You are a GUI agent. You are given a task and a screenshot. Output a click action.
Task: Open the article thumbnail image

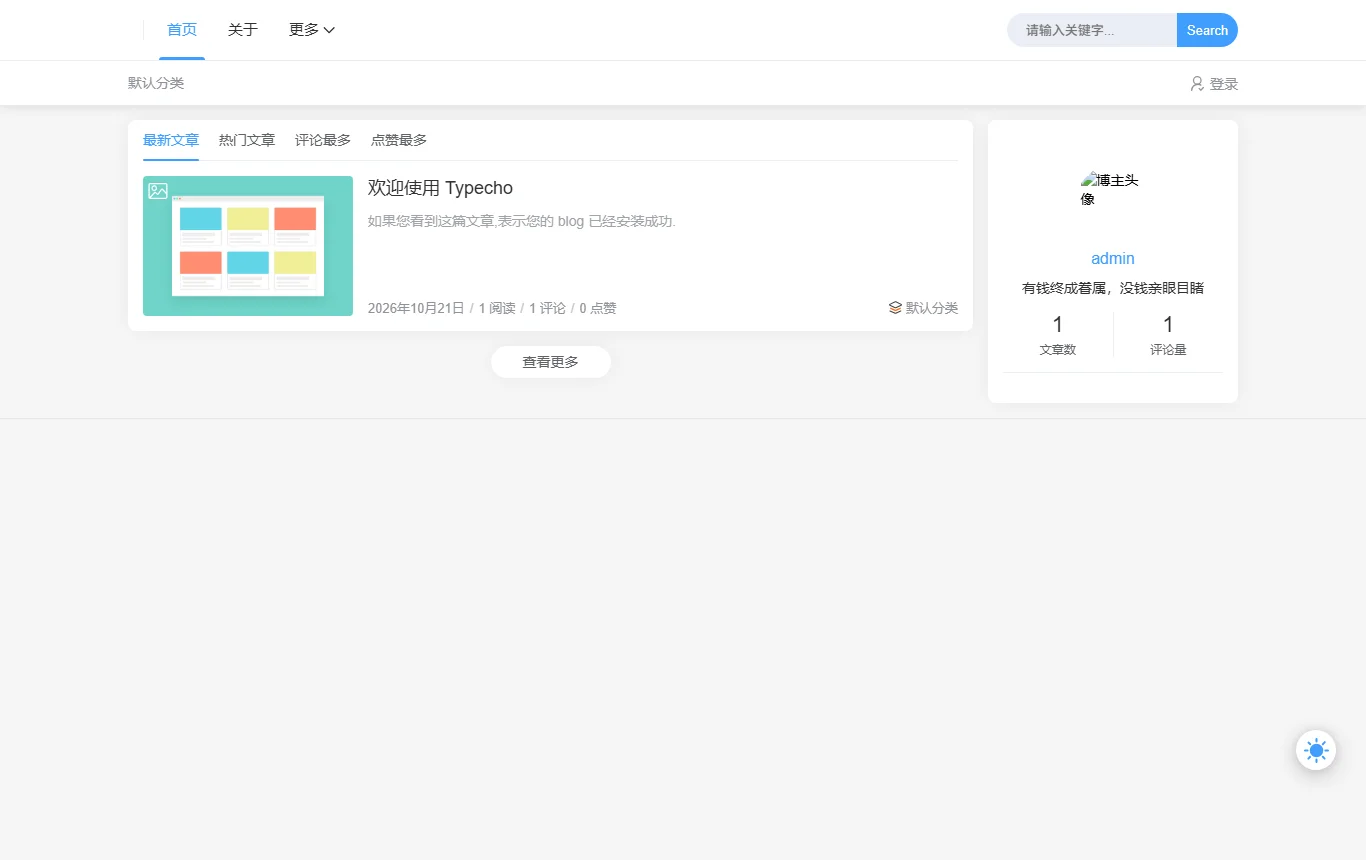coord(248,246)
